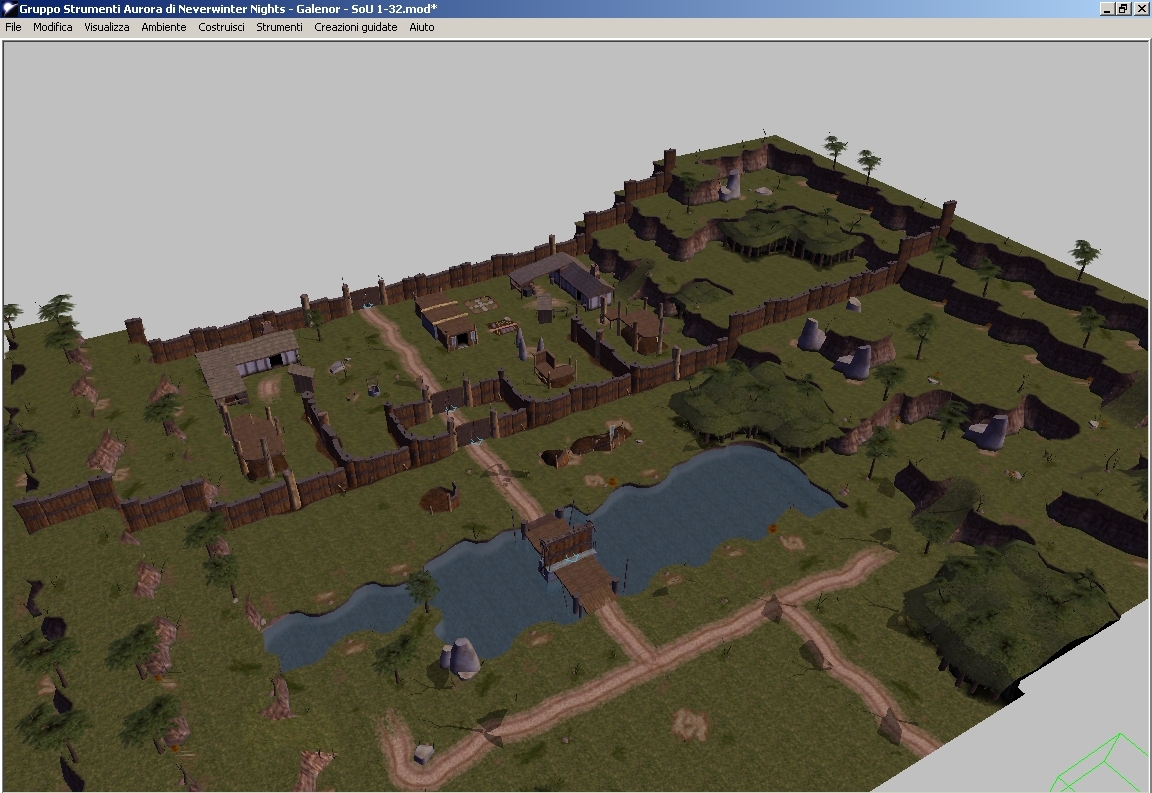Restore down the toolset window
This screenshot has height=793, width=1152.
pyautogui.click(x=1123, y=9)
